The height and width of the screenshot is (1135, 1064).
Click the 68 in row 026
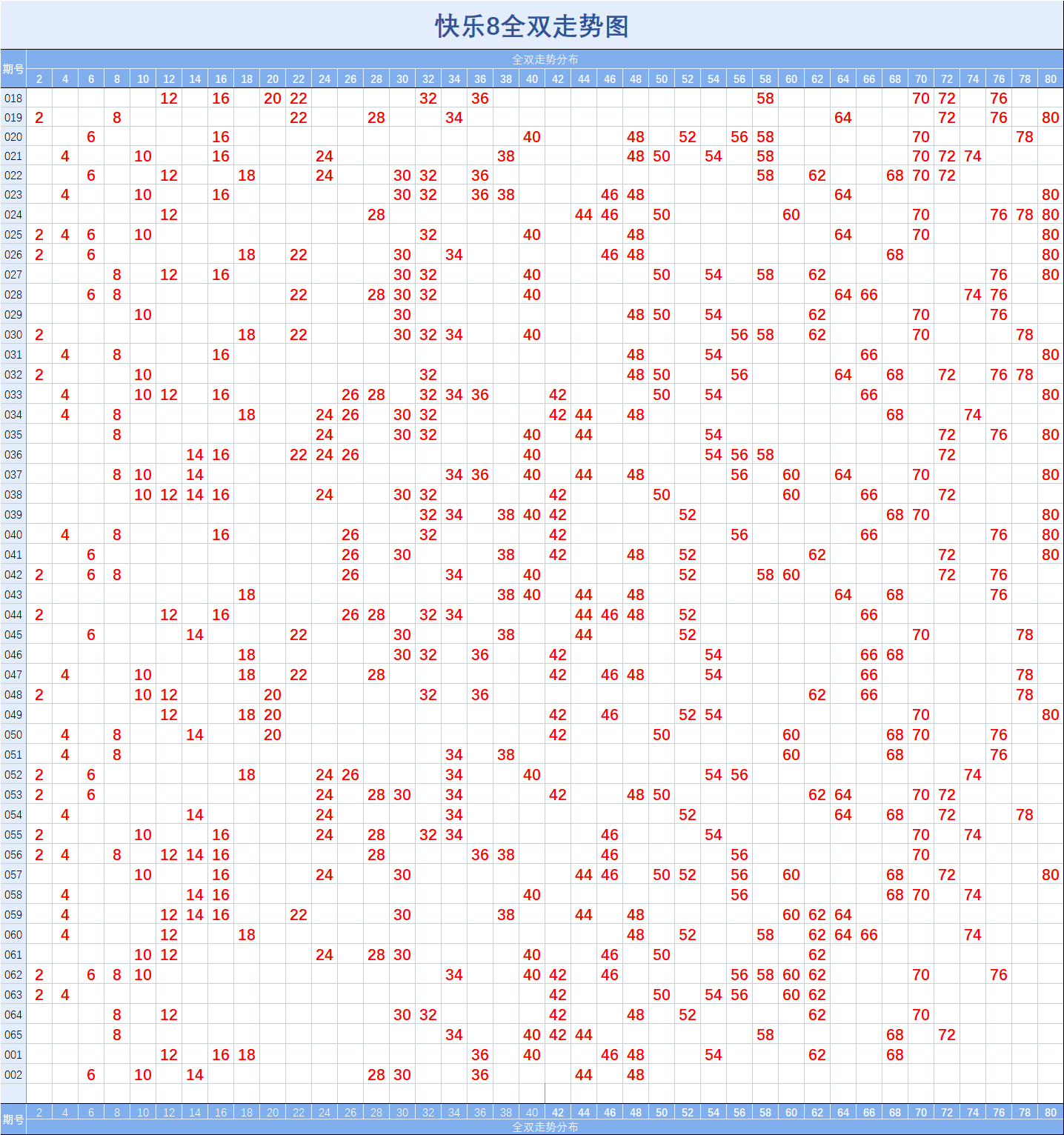[895, 254]
